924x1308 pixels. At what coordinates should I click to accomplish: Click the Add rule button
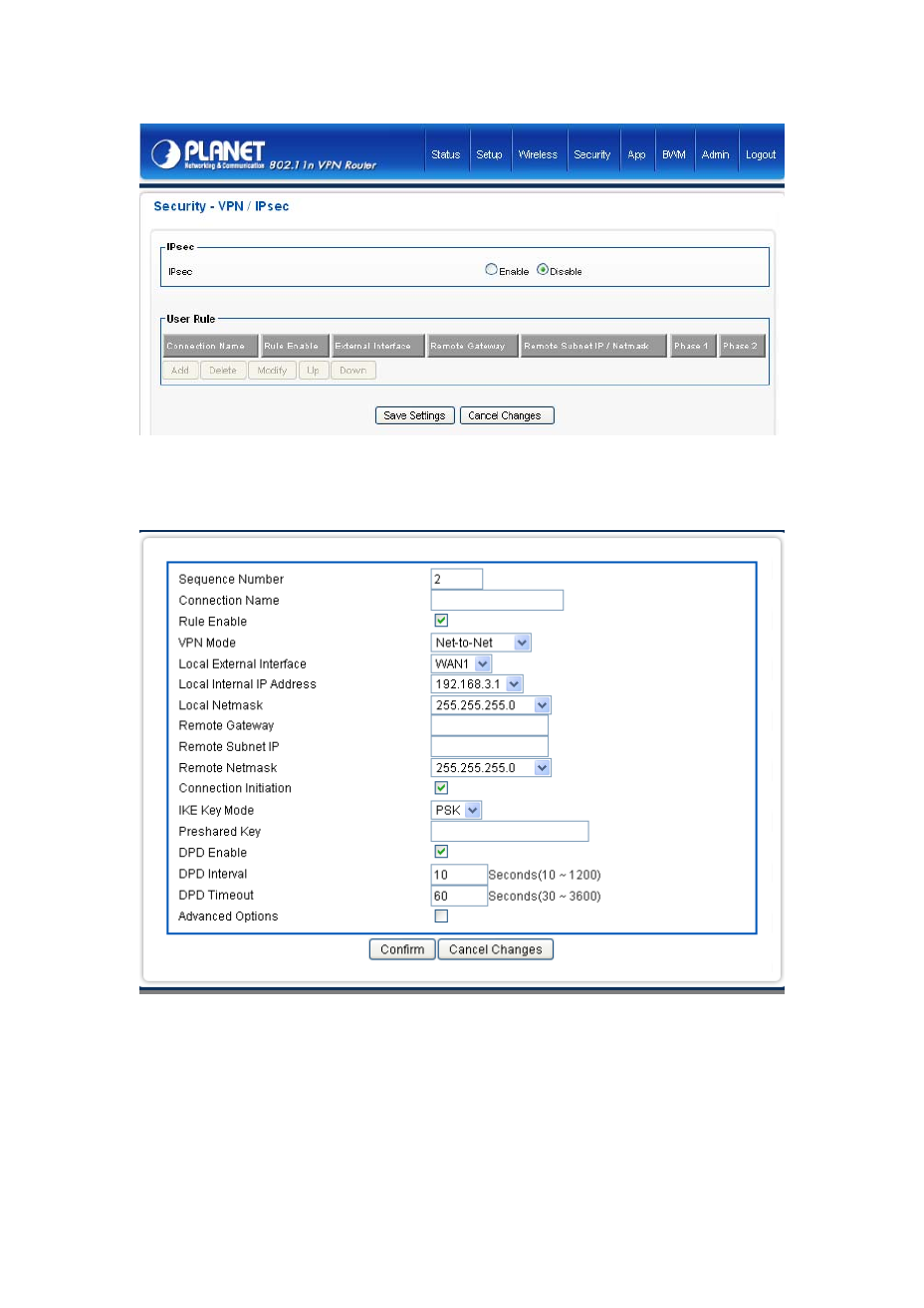[x=180, y=371]
